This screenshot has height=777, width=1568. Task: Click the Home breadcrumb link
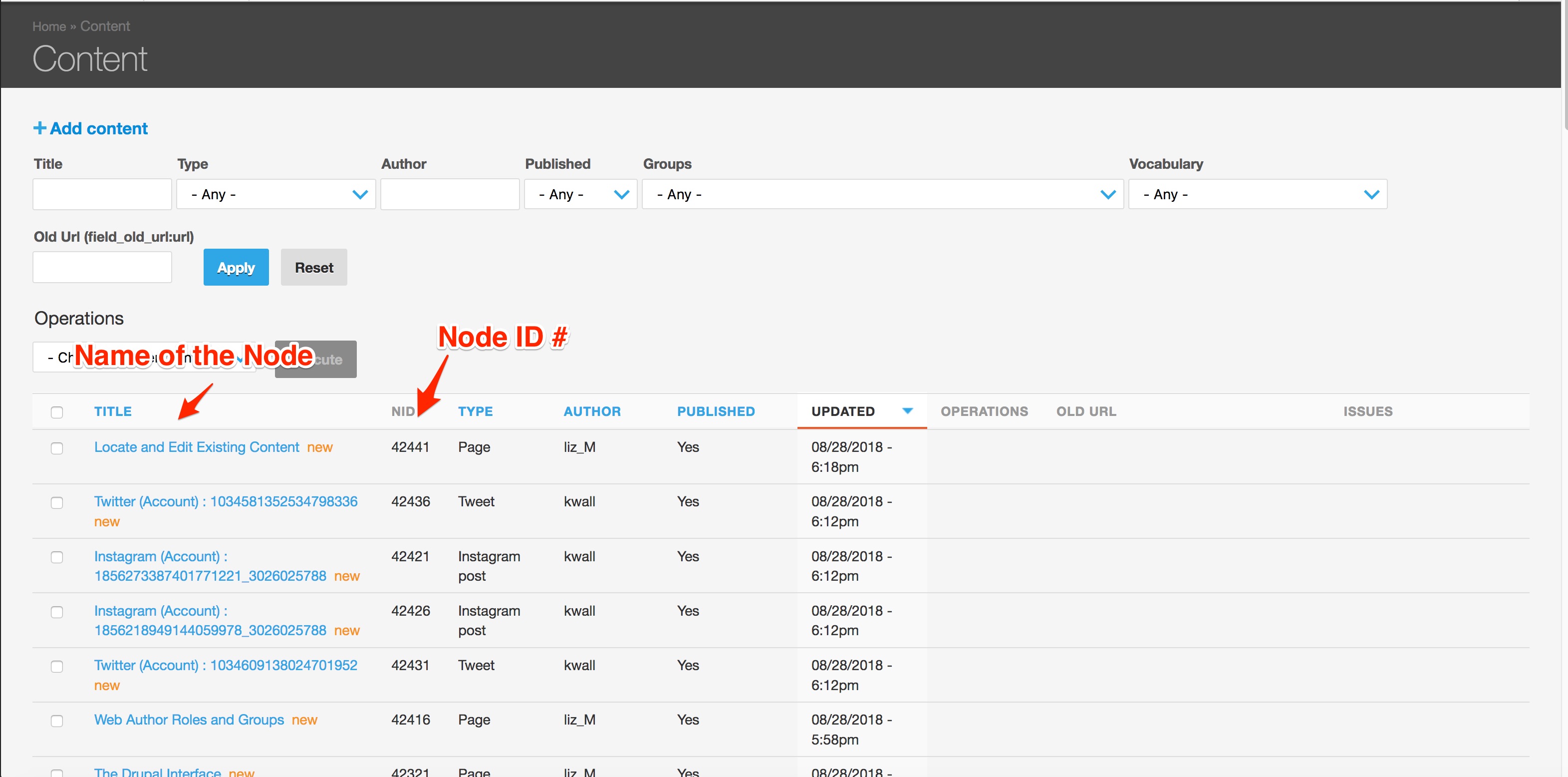coord(49,26)
